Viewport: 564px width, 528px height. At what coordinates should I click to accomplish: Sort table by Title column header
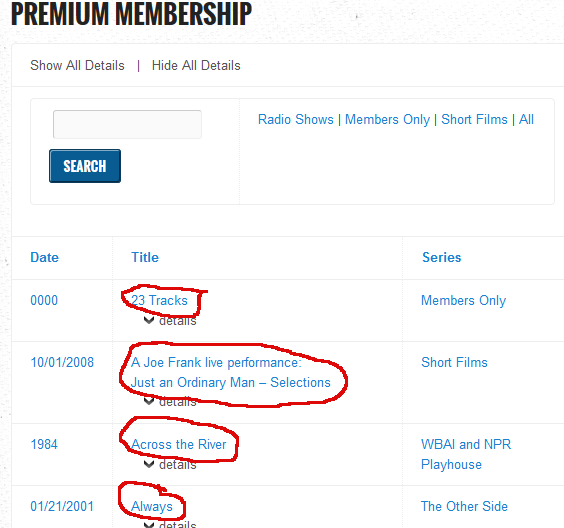[x=145, y=258]
